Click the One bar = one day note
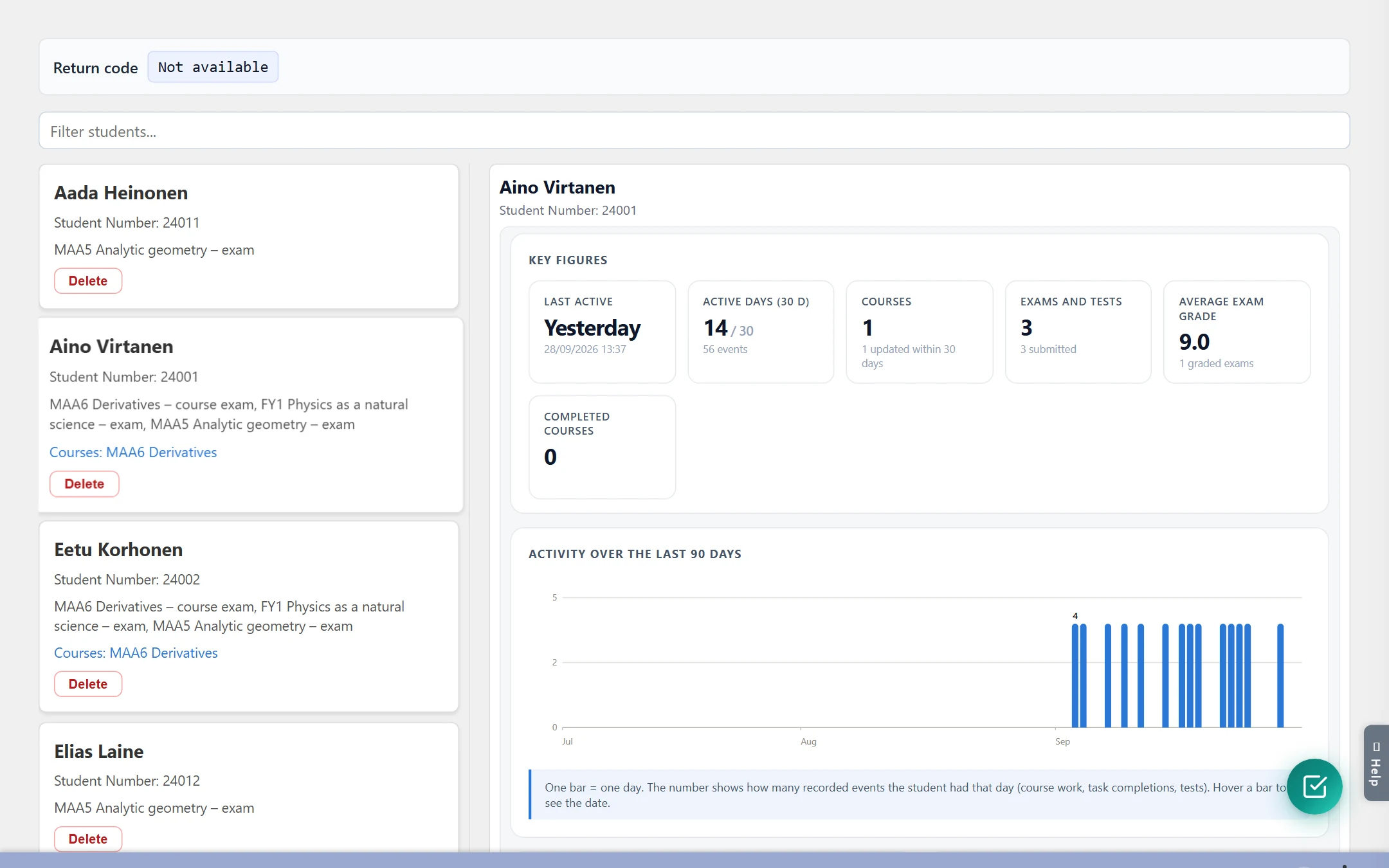Viewport: 1389px width, 868px height. click(916, 795)
